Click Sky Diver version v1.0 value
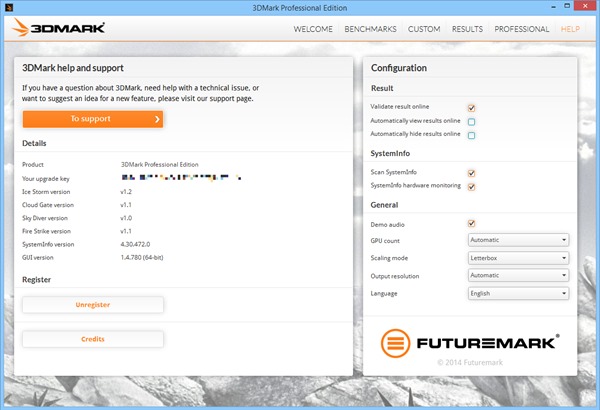 [126, 218]
